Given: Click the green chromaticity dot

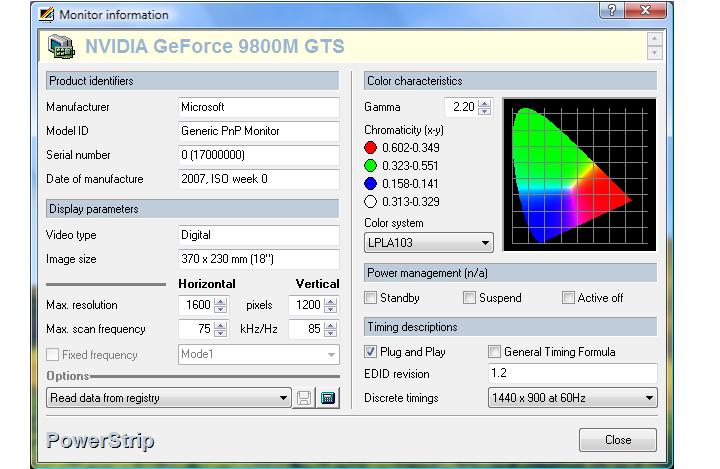Looking at the screenshot, I should 371,165.
